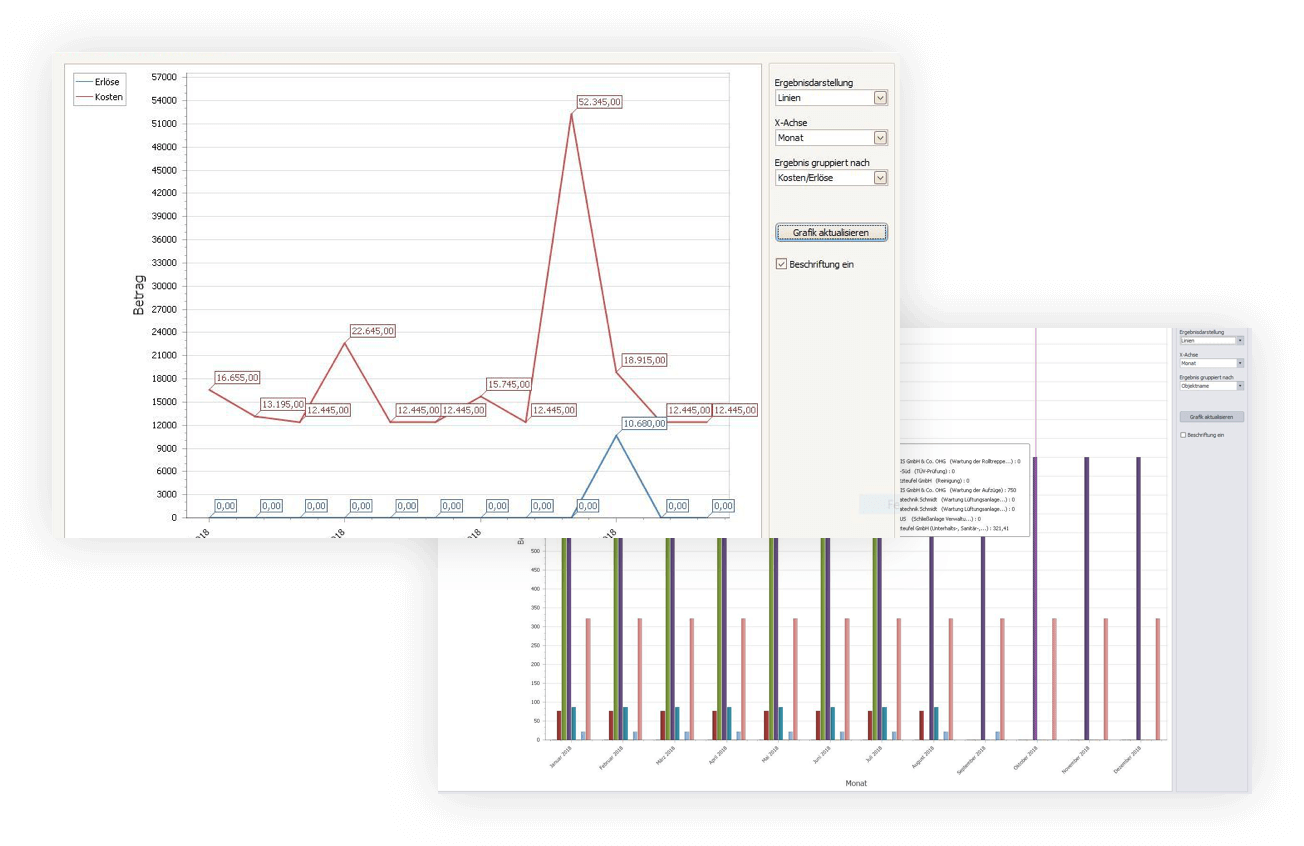
Task: Click the 15.745,00 Kosten data label
Action: (x=508, y=384)
